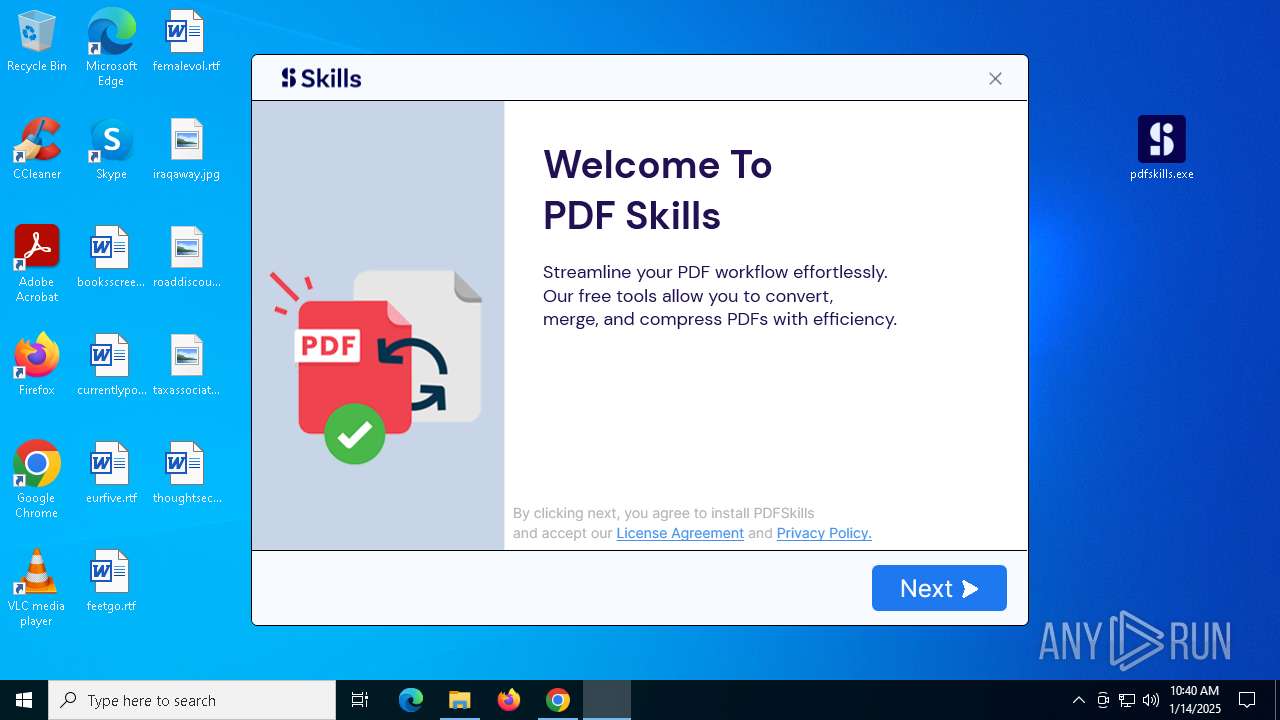
Task: Click the Meet Now tray icon
Action: coord(1103,700)
